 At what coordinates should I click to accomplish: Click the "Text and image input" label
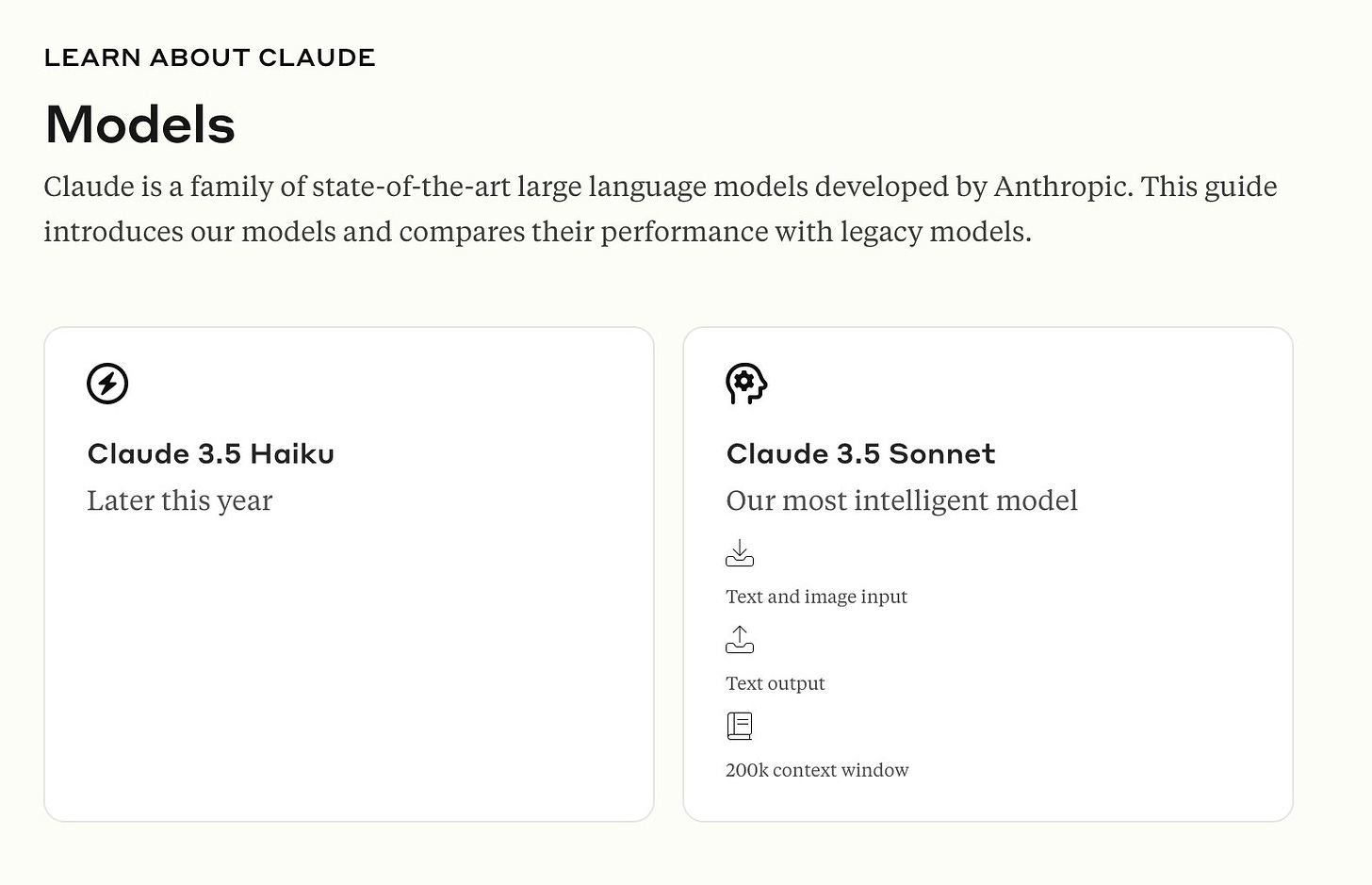816,597
